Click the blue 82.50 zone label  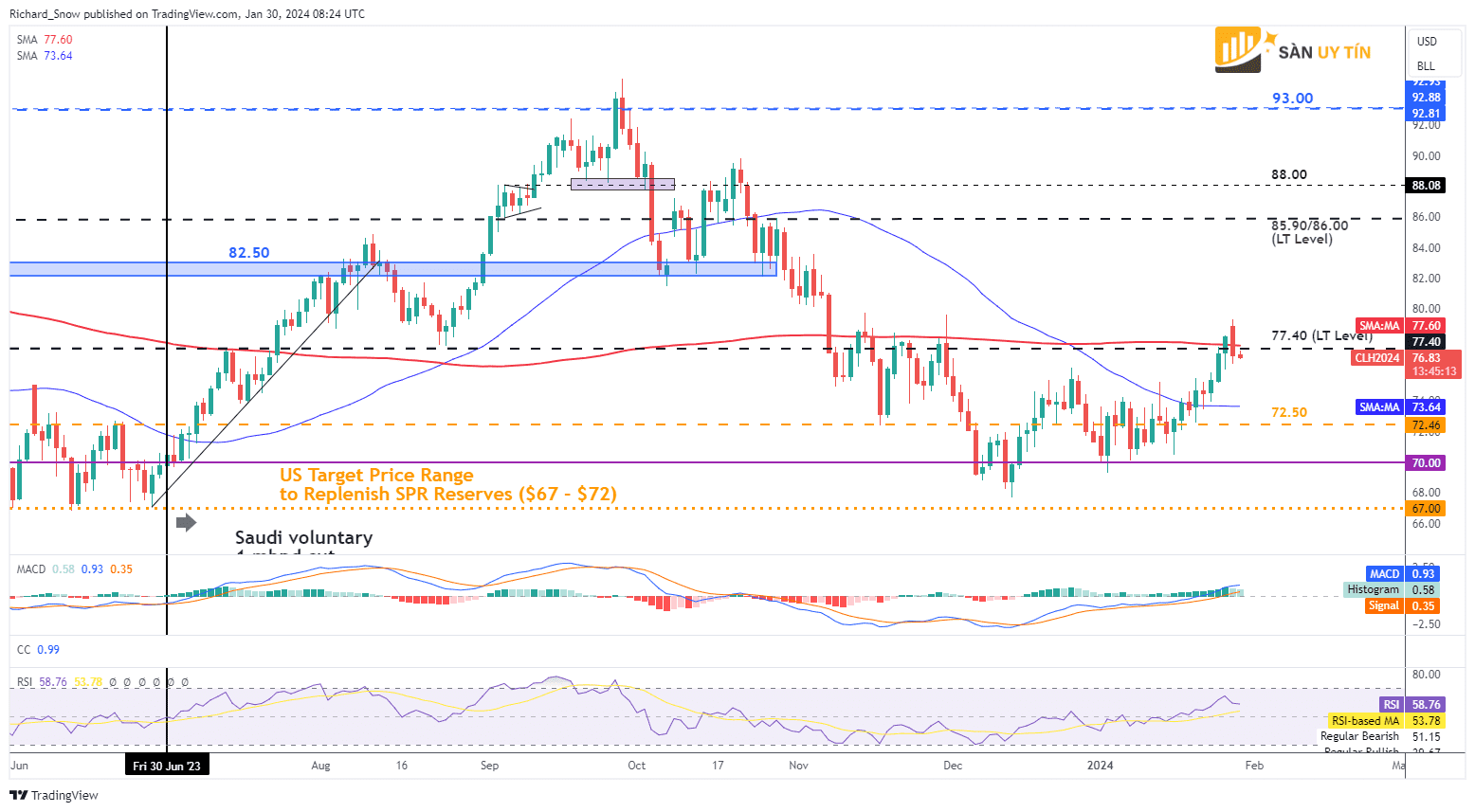tap(249, 253)
